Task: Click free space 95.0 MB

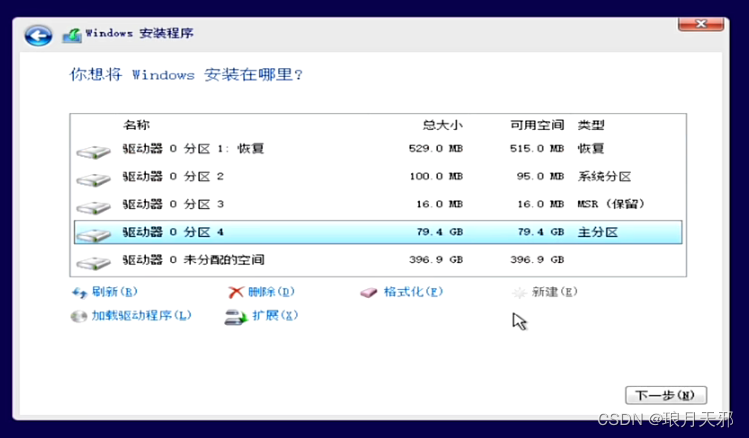Action: 540,176
